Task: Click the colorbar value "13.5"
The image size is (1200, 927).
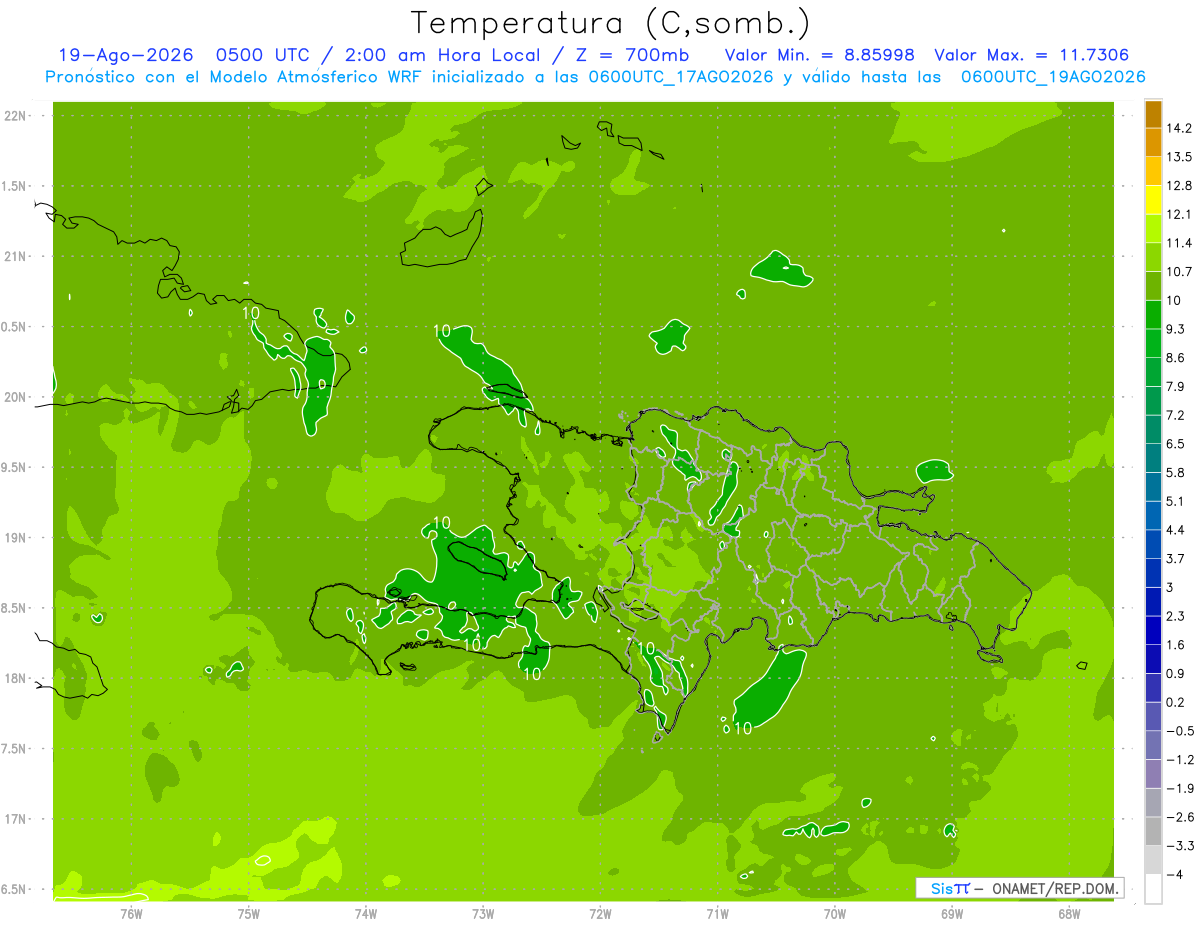Action: point(1180,157)
